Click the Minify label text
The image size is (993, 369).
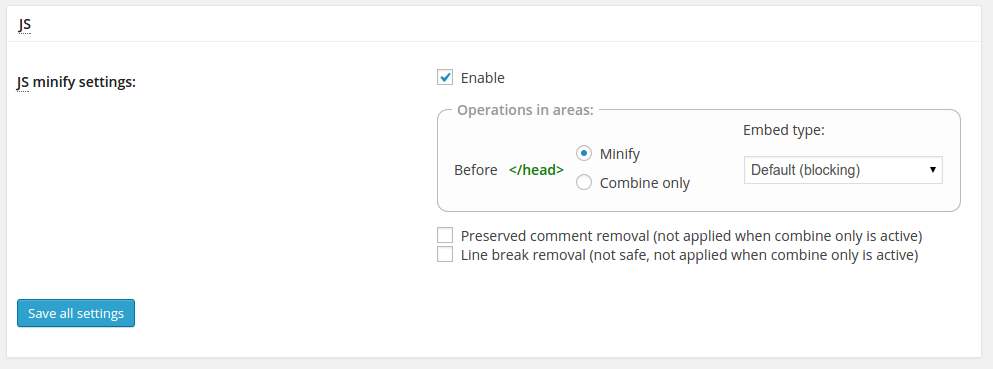pos(620,154)
